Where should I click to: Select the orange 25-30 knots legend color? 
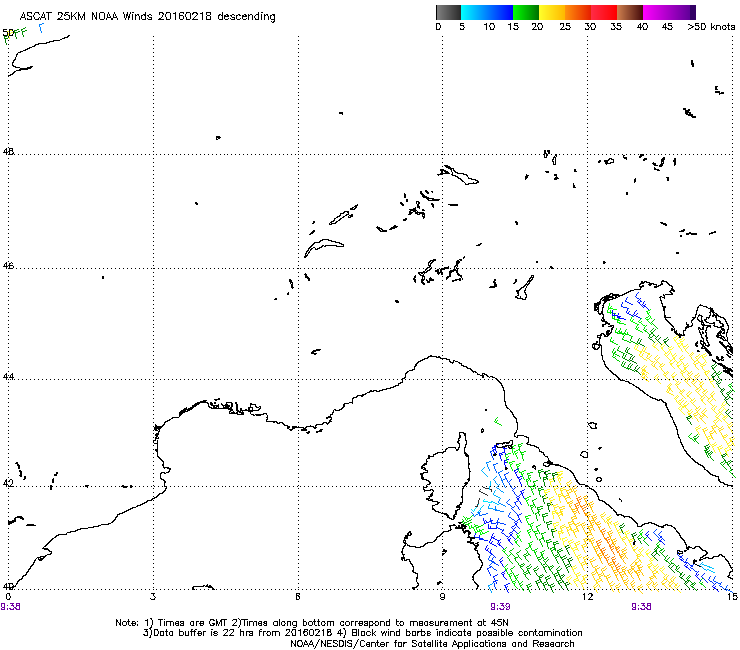click(578, 12)
